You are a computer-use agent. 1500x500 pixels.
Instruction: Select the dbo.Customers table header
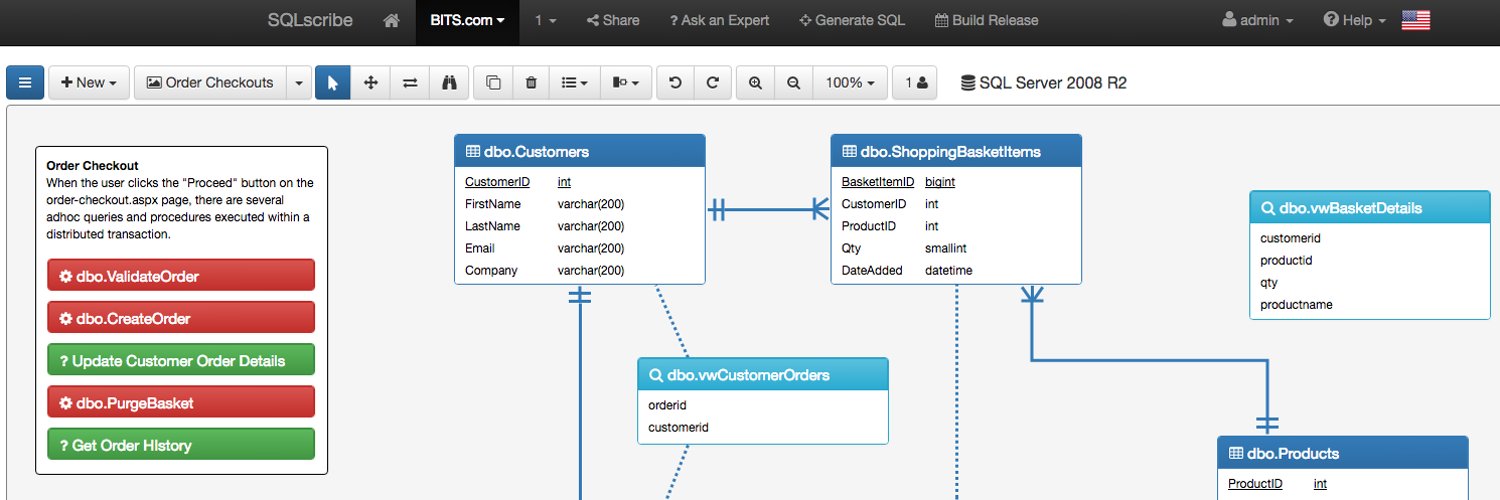point(580,152)
